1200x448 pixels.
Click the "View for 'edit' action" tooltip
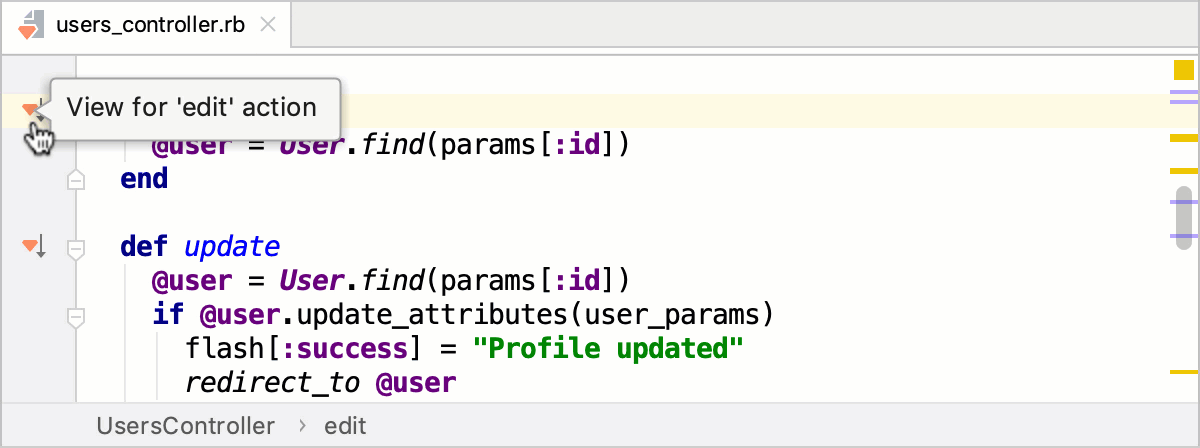[192, 107]
